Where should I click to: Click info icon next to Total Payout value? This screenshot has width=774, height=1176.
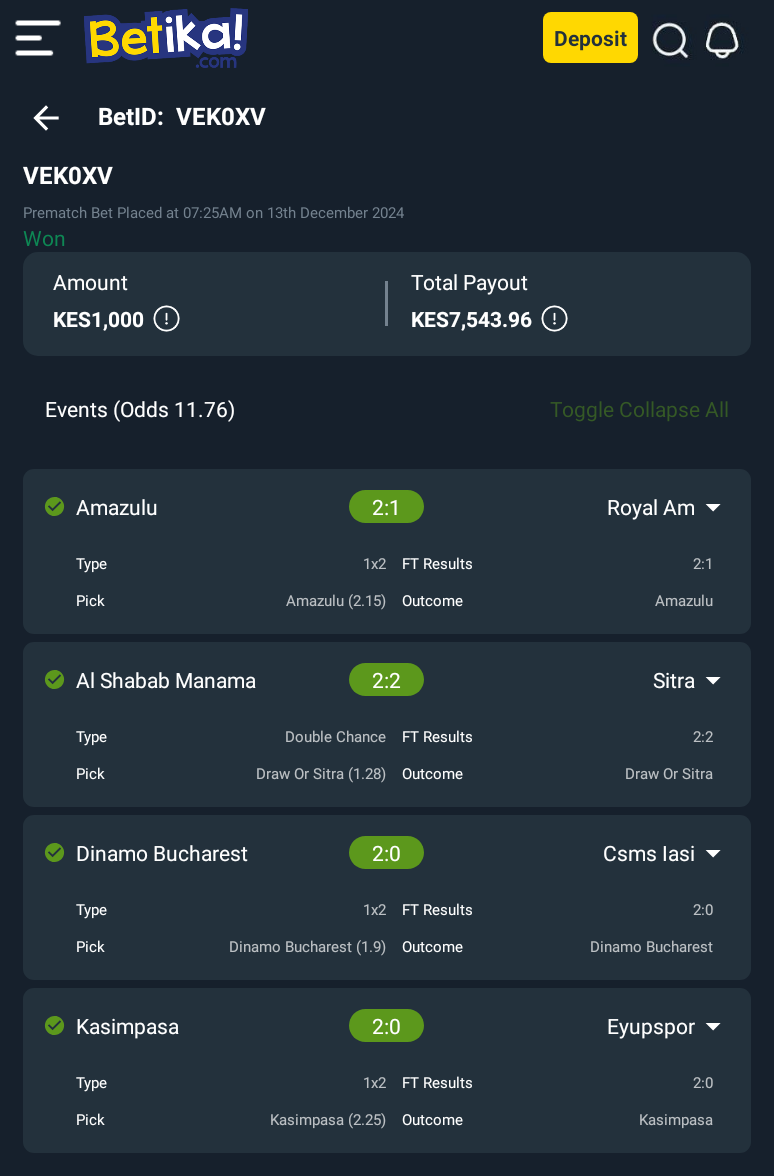pyautogui.click(x=554, y=319)
